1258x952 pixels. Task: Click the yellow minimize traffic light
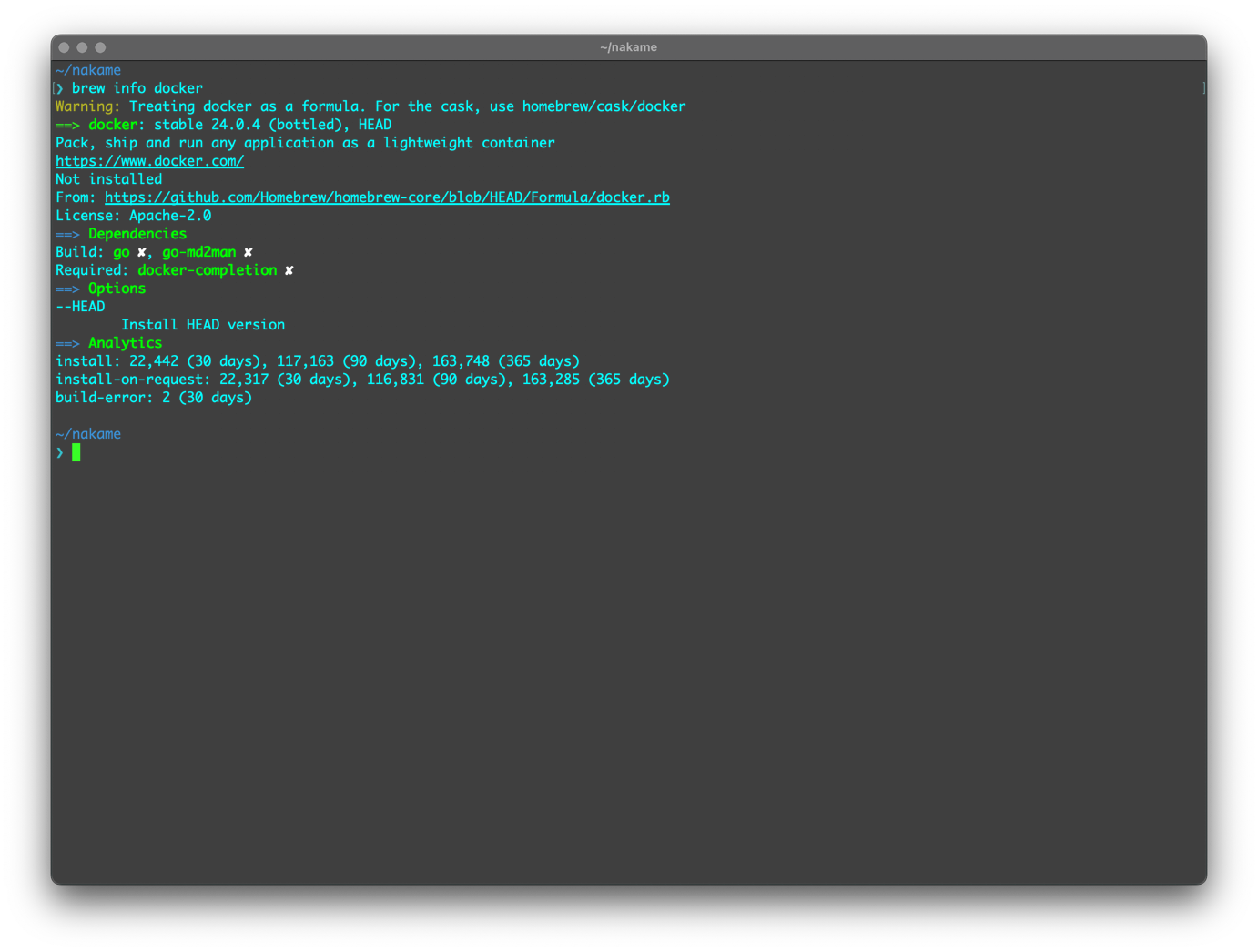click(81, 46)
